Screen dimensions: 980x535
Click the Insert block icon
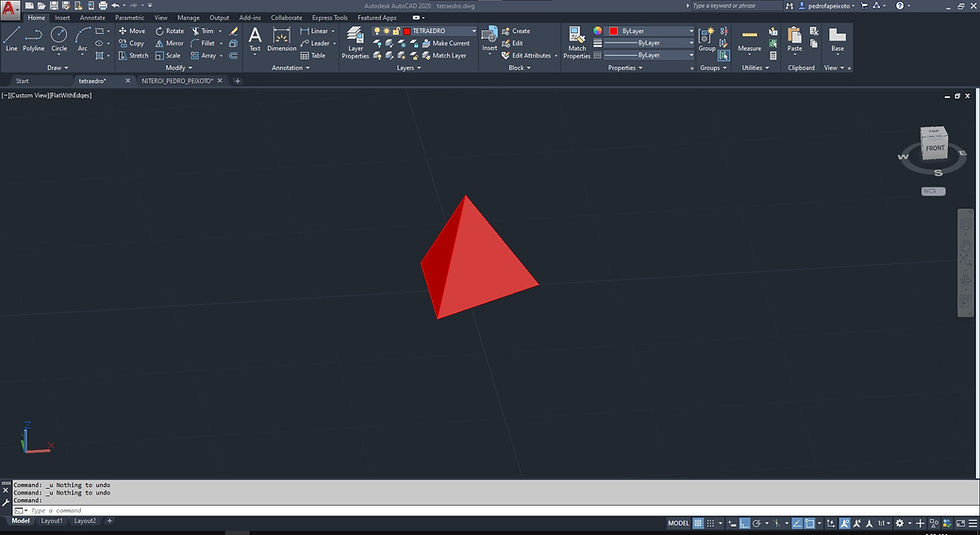(x=489, y=39)
